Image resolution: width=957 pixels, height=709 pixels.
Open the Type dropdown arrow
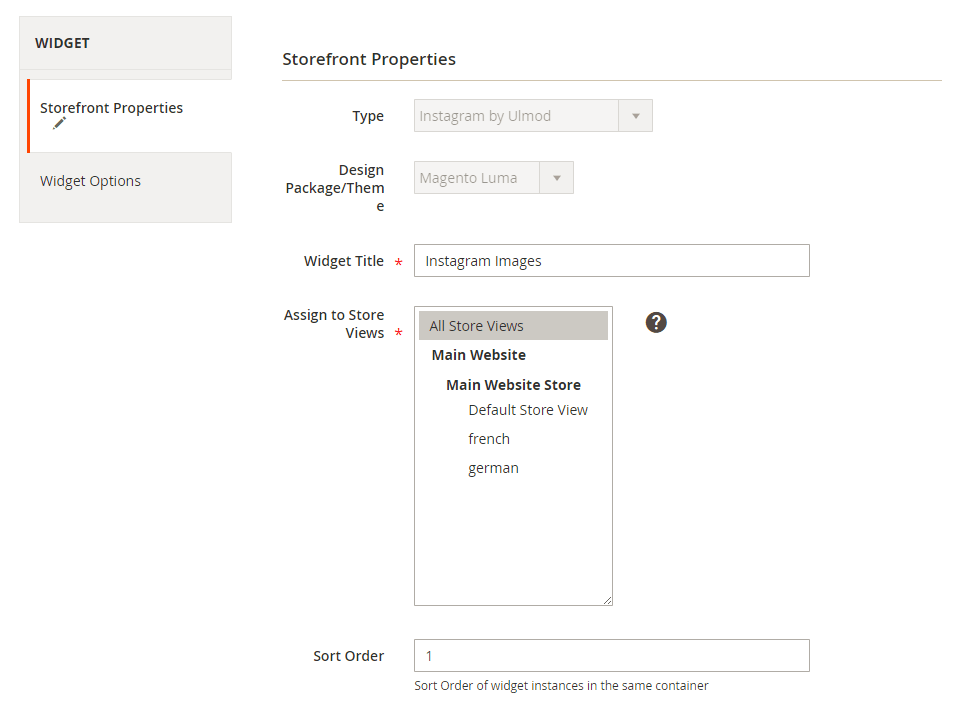pos(635,116)
